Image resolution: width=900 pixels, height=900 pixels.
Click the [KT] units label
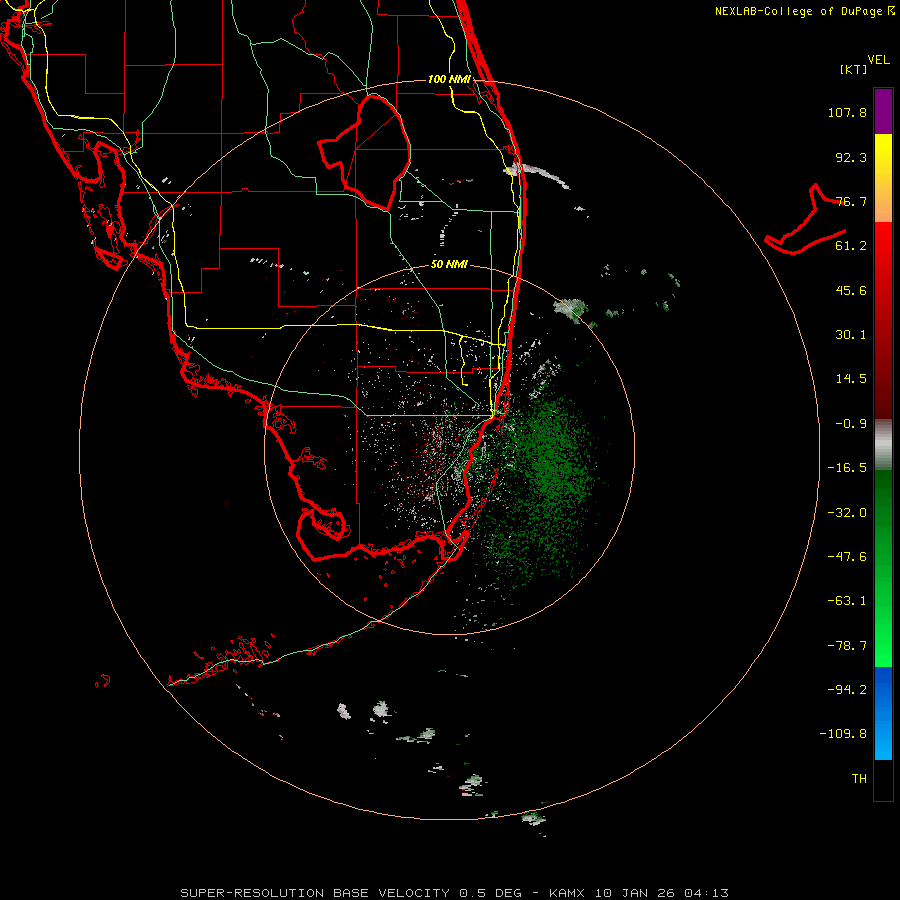pos(854,69)
